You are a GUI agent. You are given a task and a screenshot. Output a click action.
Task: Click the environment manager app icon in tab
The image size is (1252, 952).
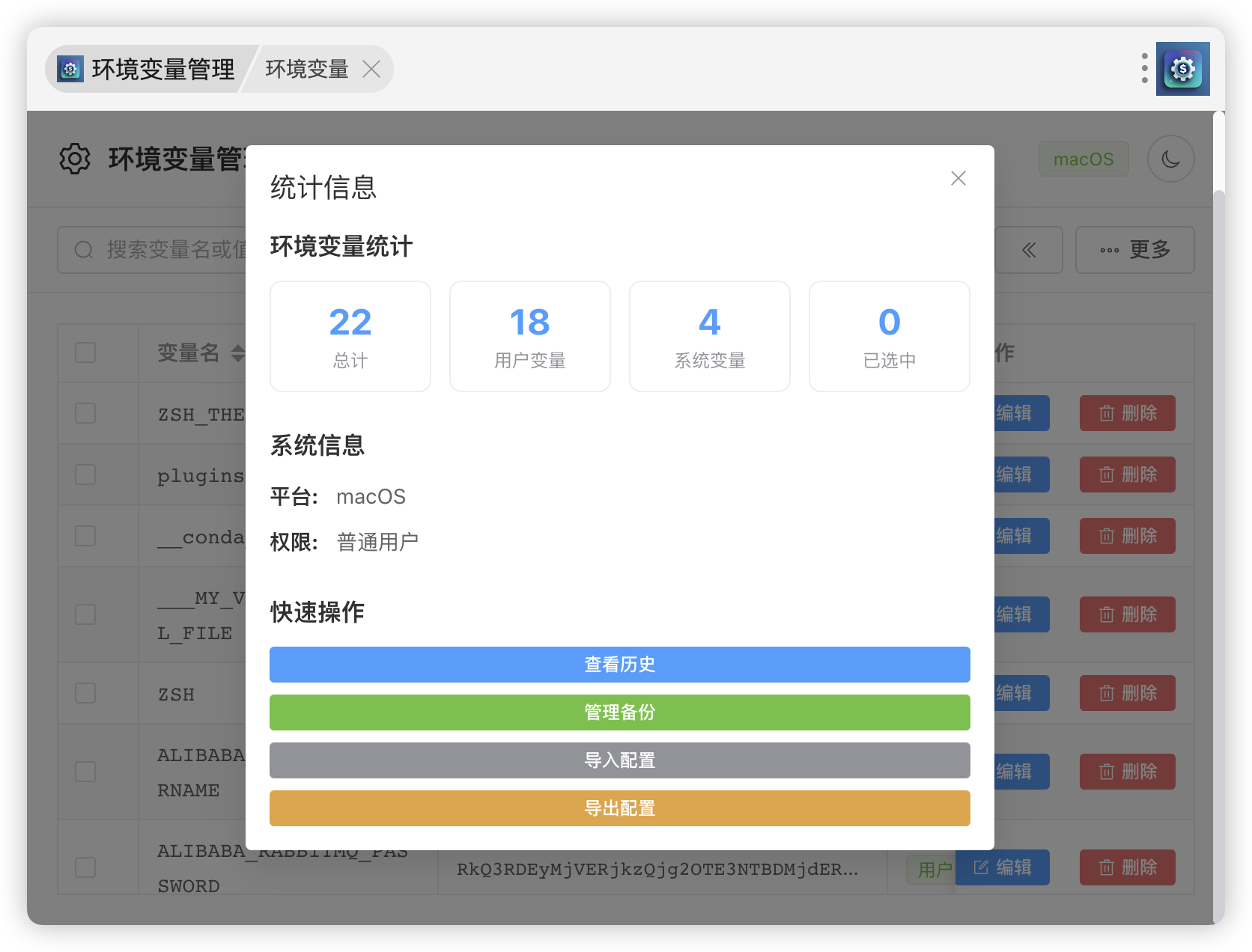click(x=70, y=69)
